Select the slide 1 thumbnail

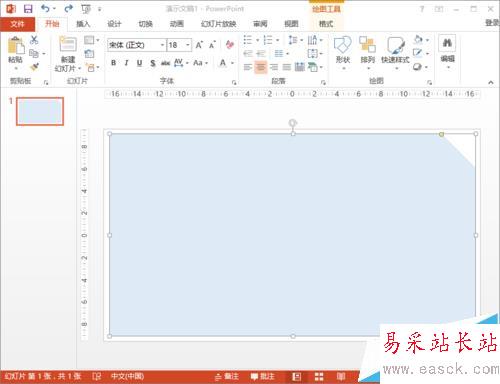tap(40, 111)
